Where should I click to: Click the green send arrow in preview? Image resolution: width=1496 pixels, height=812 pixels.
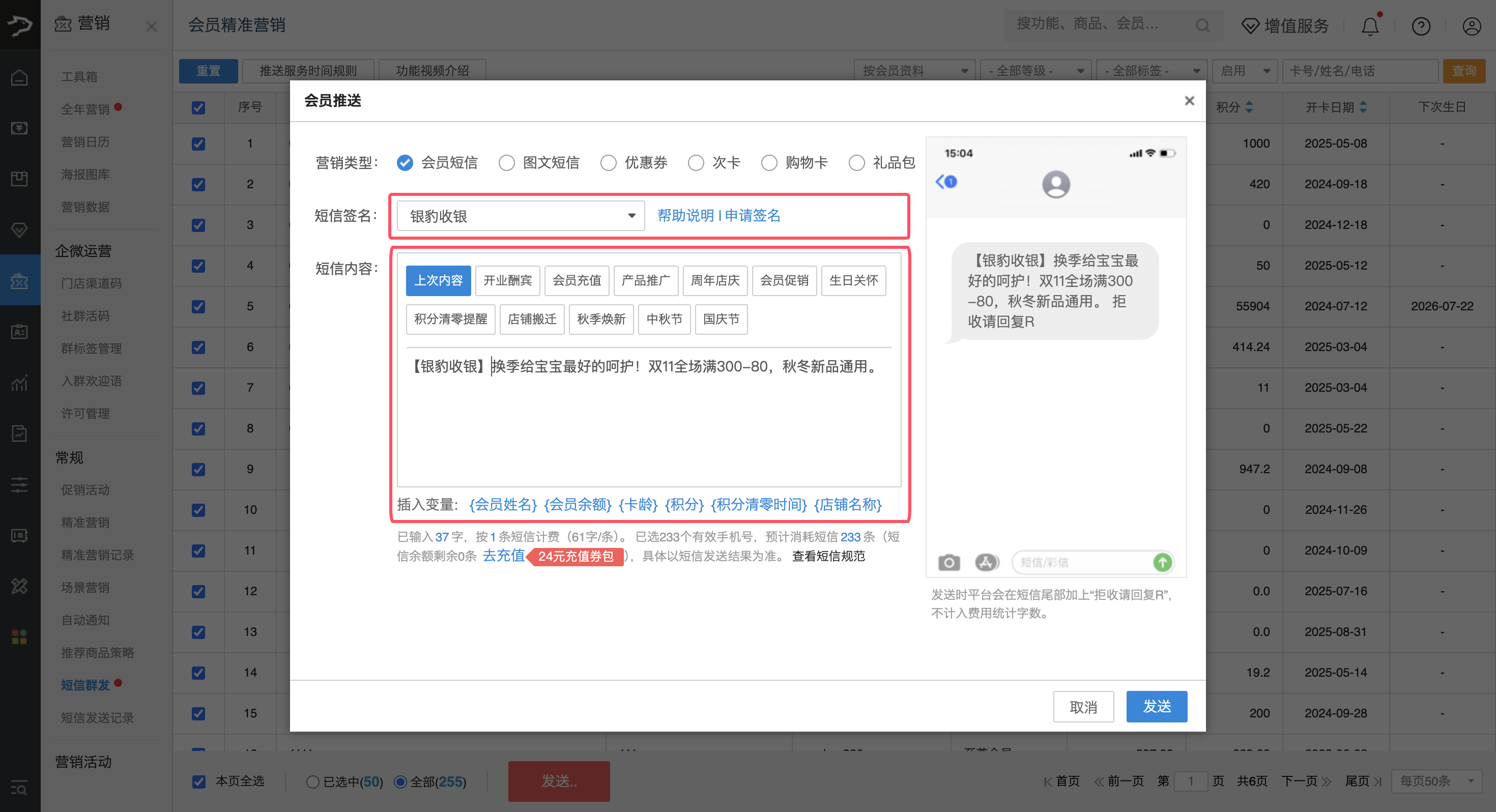click(1162, 562)
